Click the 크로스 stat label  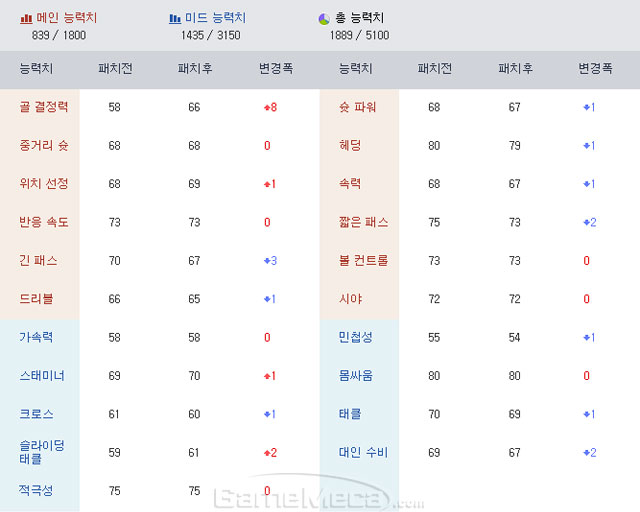coord(36,414)
